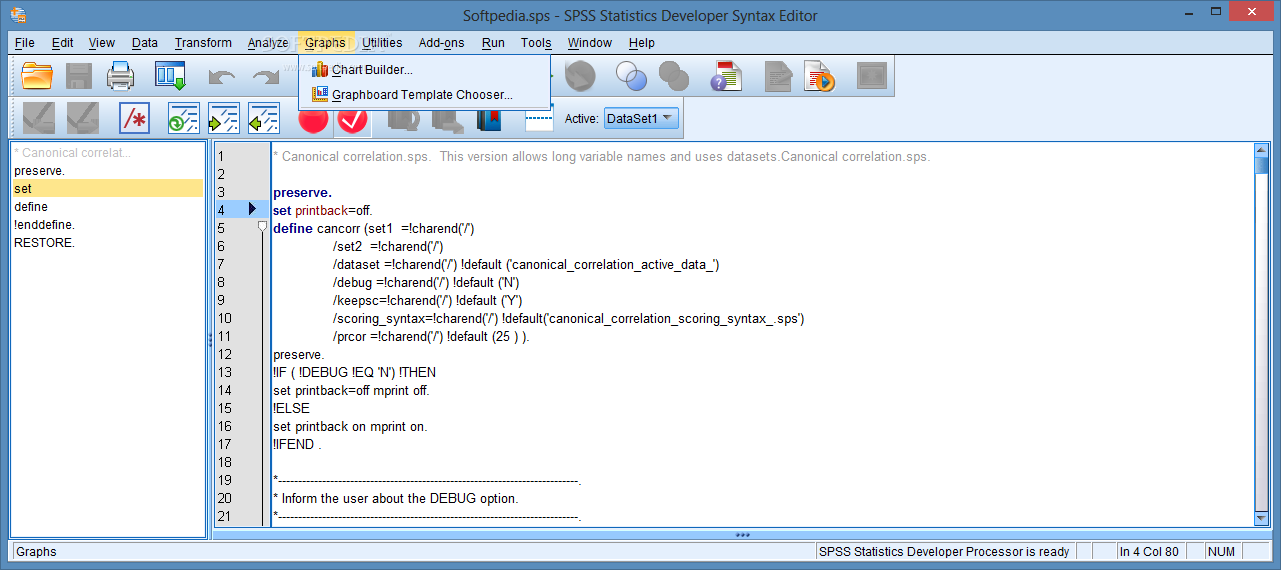Open the Run menu
This screenshot has width=1281, height=570.
[x=493, y=43]
